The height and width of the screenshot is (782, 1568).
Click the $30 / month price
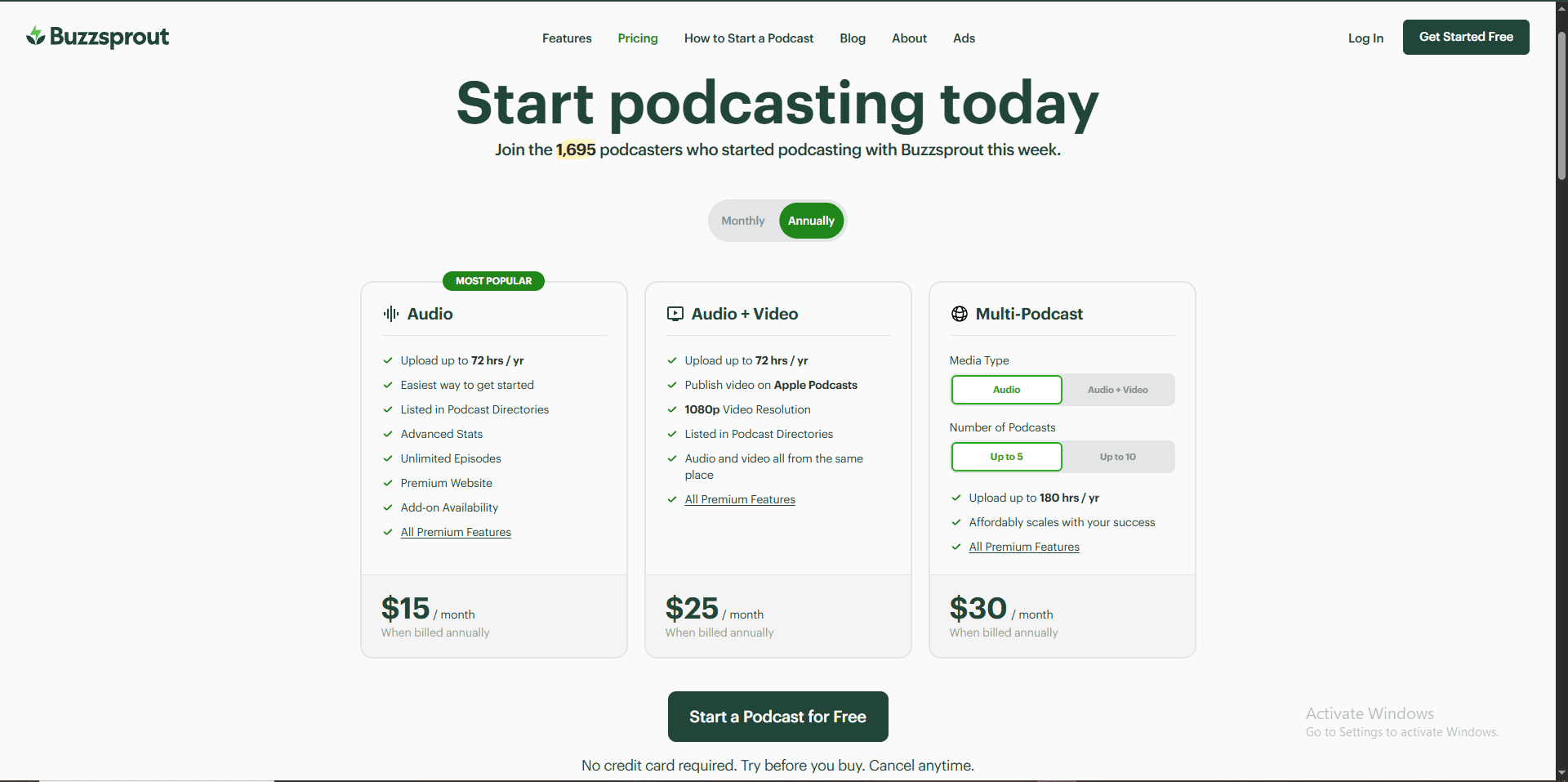pyautogui.click(x=1001, y=610)
